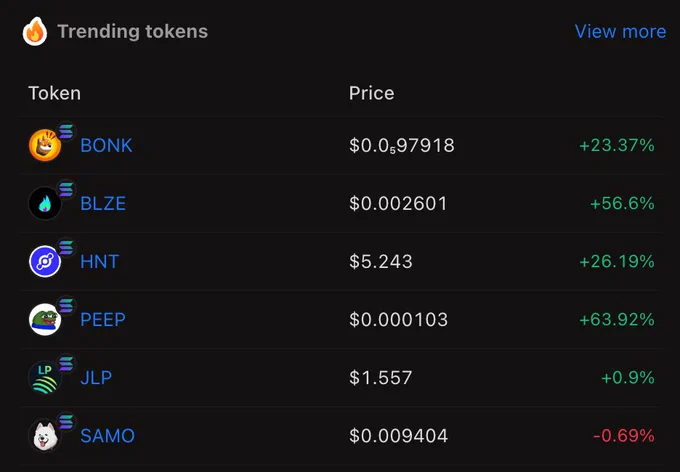Open the View more link
Viewport: 680px width, 472px height.
click(620, 32)
